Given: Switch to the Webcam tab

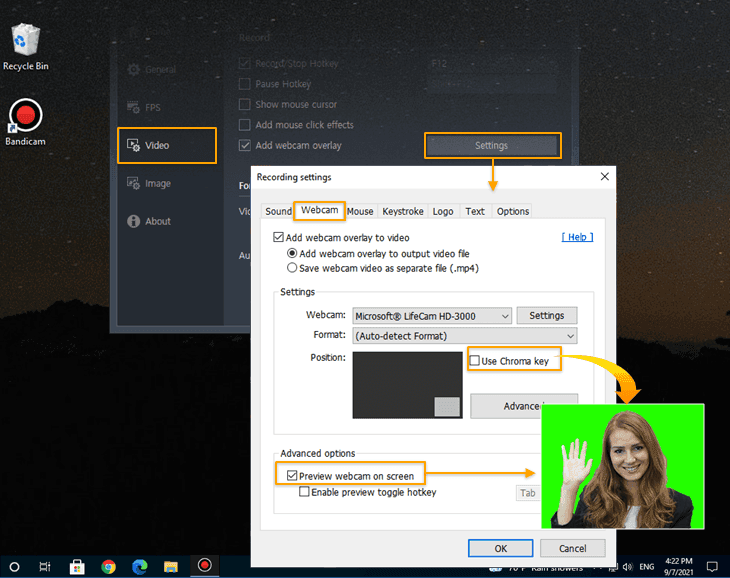Looking at the screenshot, I should click(x=319, y=210).
